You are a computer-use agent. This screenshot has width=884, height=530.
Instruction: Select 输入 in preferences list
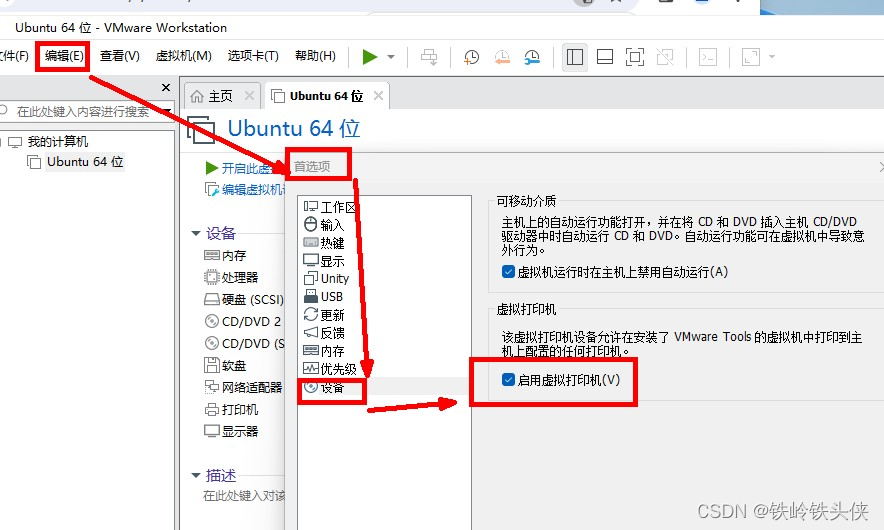324,225
